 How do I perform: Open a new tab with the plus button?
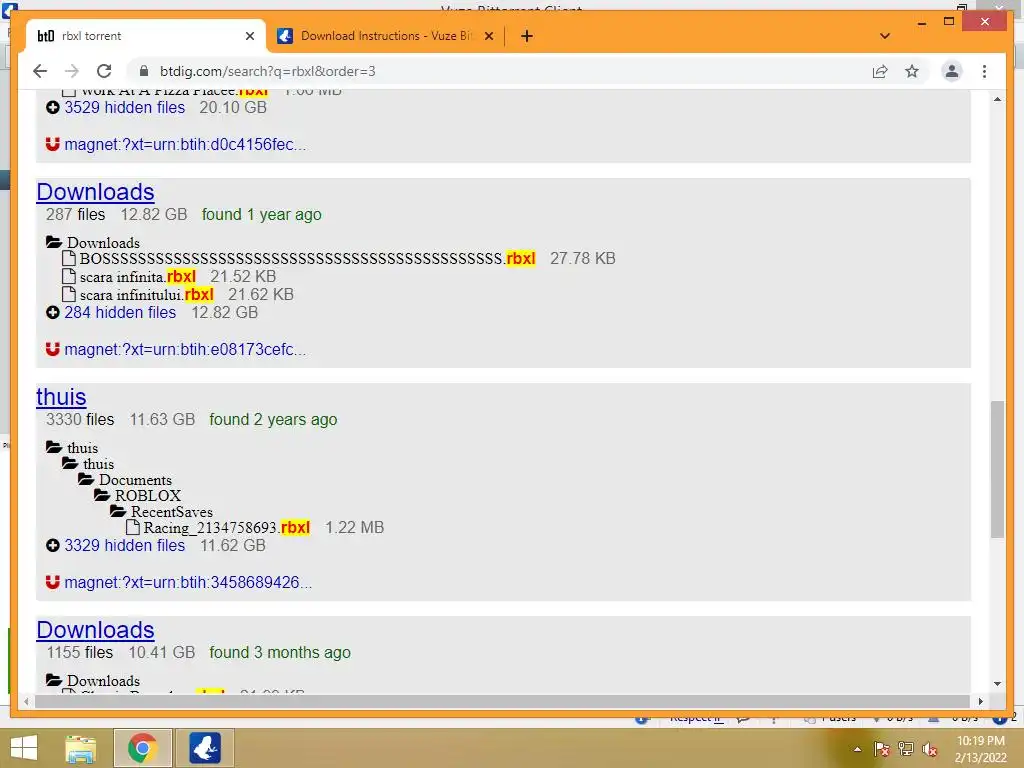[527, 36]
